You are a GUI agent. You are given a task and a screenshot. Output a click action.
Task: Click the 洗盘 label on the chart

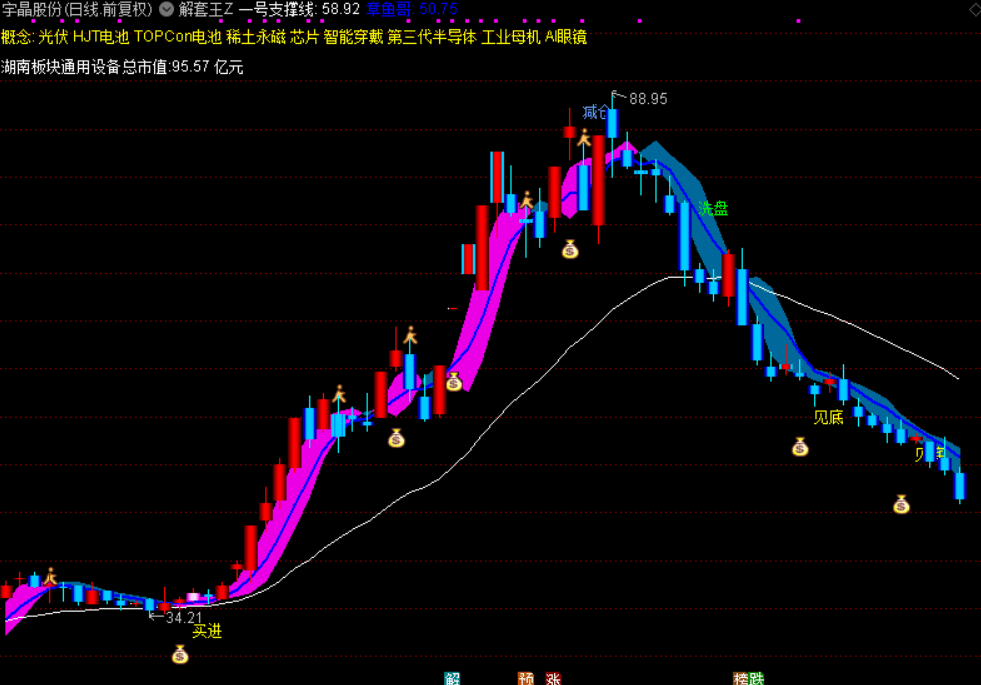(714, 208)
